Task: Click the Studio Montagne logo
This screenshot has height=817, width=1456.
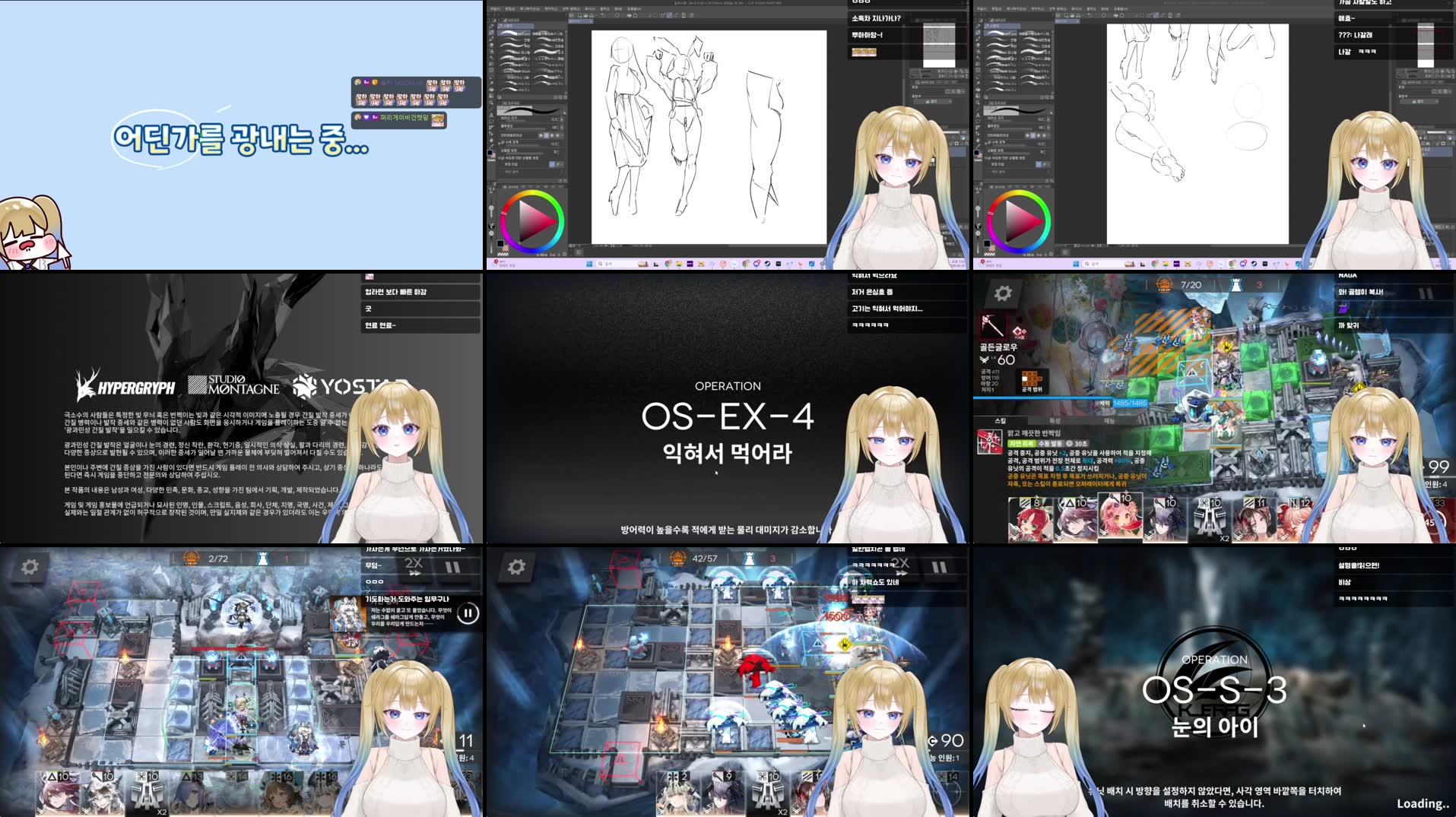Action: (234, 385)
